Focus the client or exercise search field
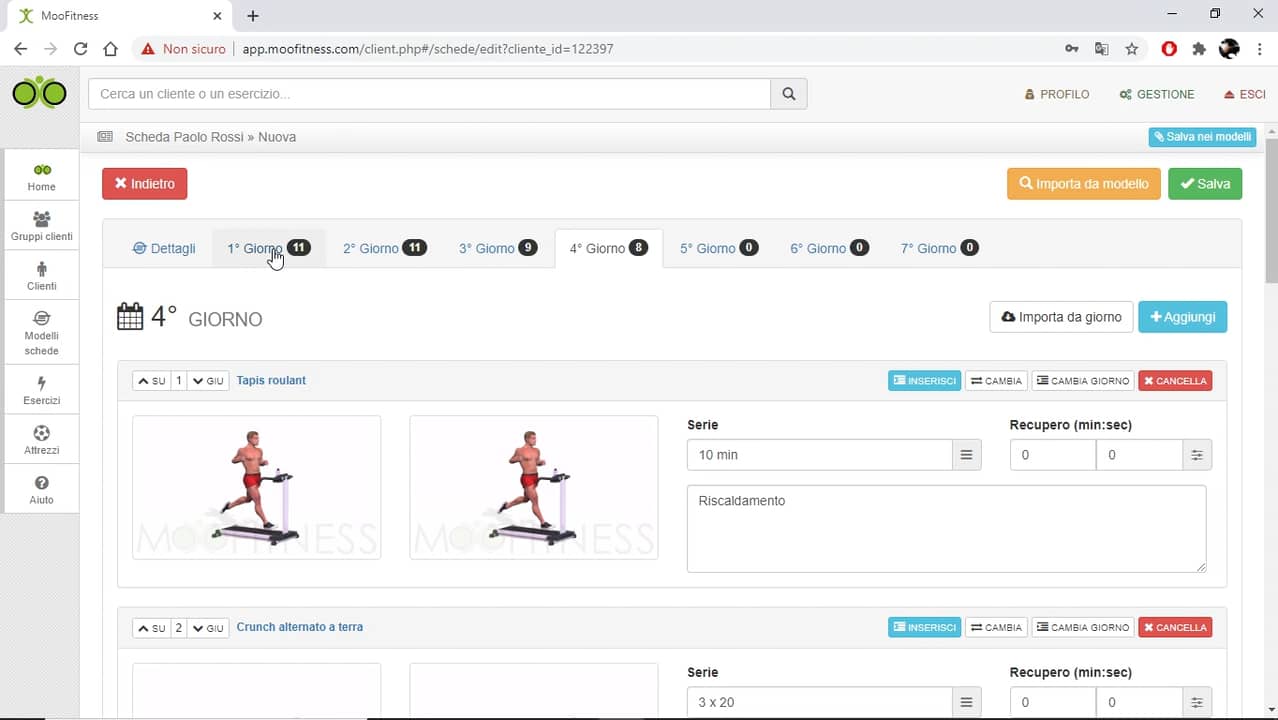 click(x=429, y=94)
